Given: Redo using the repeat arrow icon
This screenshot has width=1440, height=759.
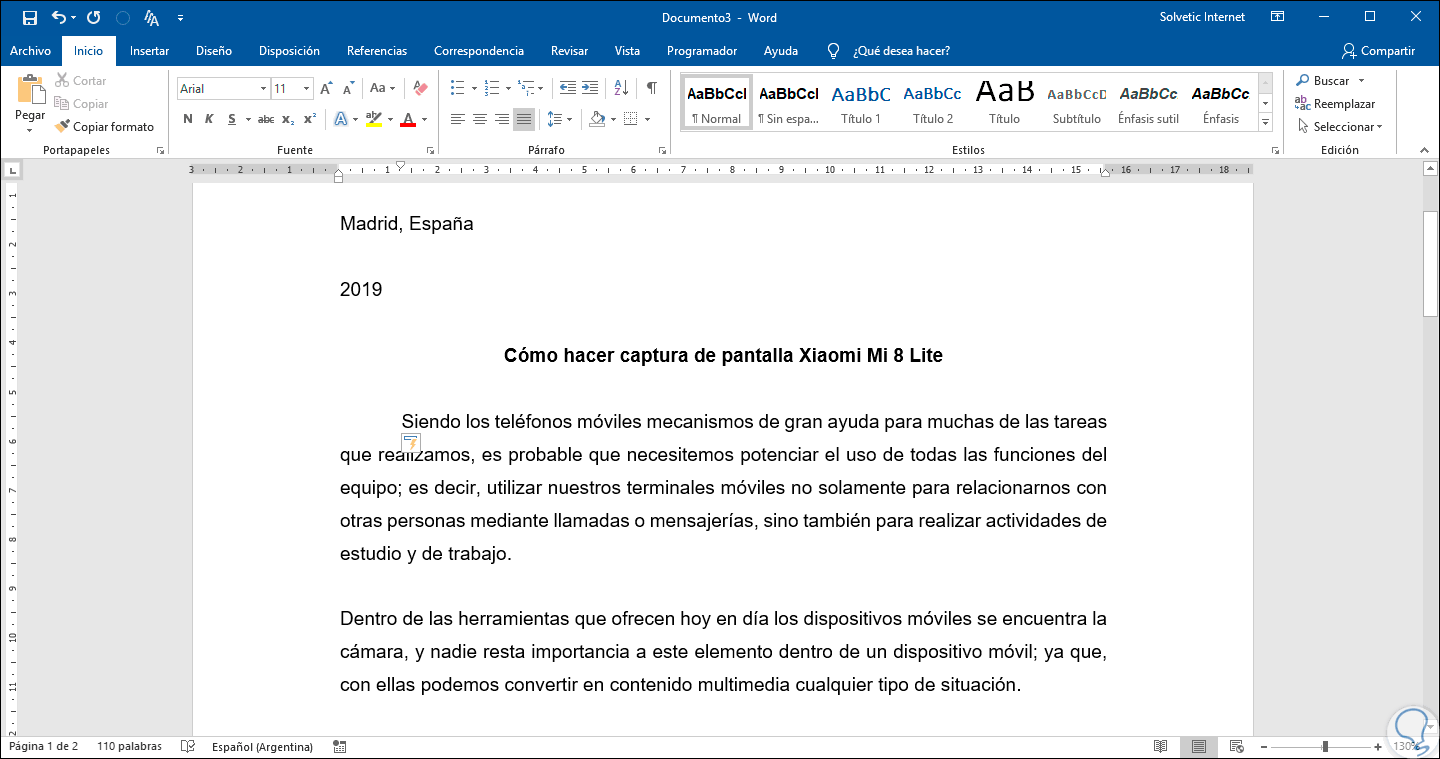Looking at the screenshot, I should coord(93,18).
